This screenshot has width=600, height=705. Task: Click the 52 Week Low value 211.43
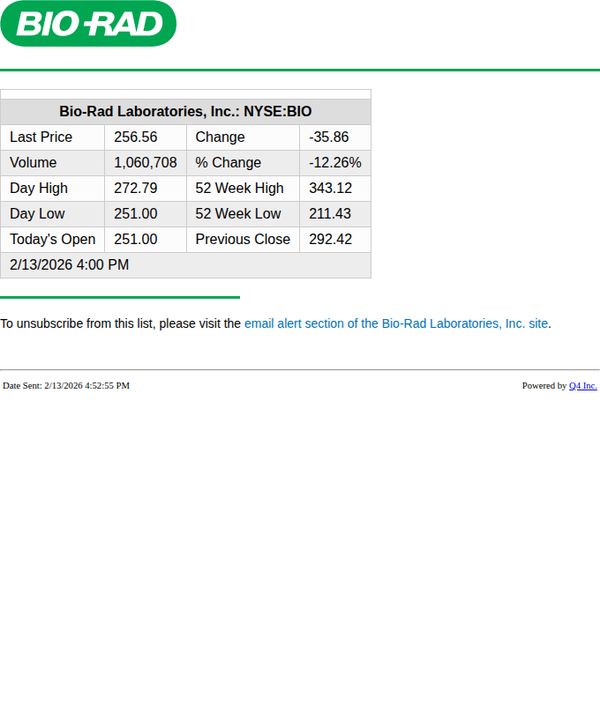point(330,214)
